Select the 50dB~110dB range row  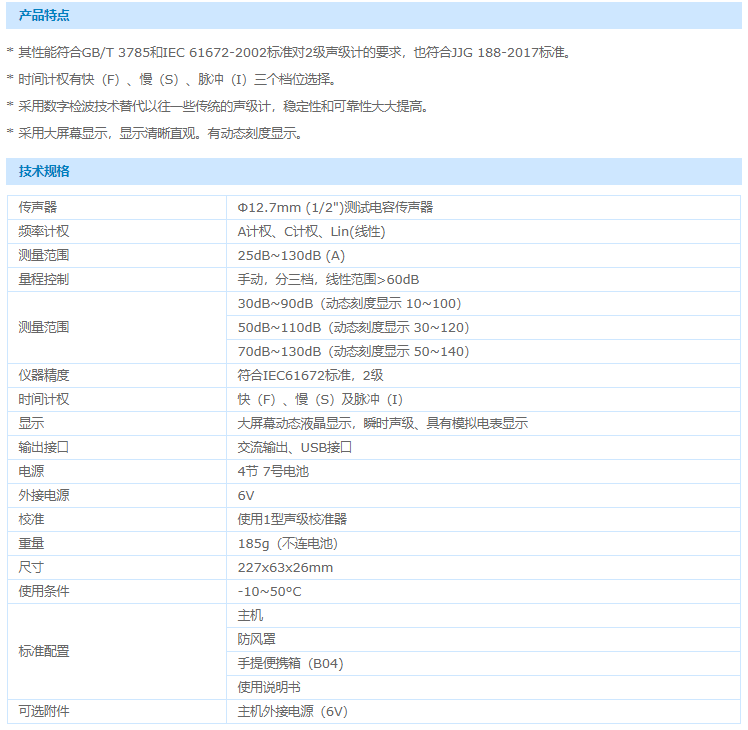pyautogui.click(x=353, y=327)
